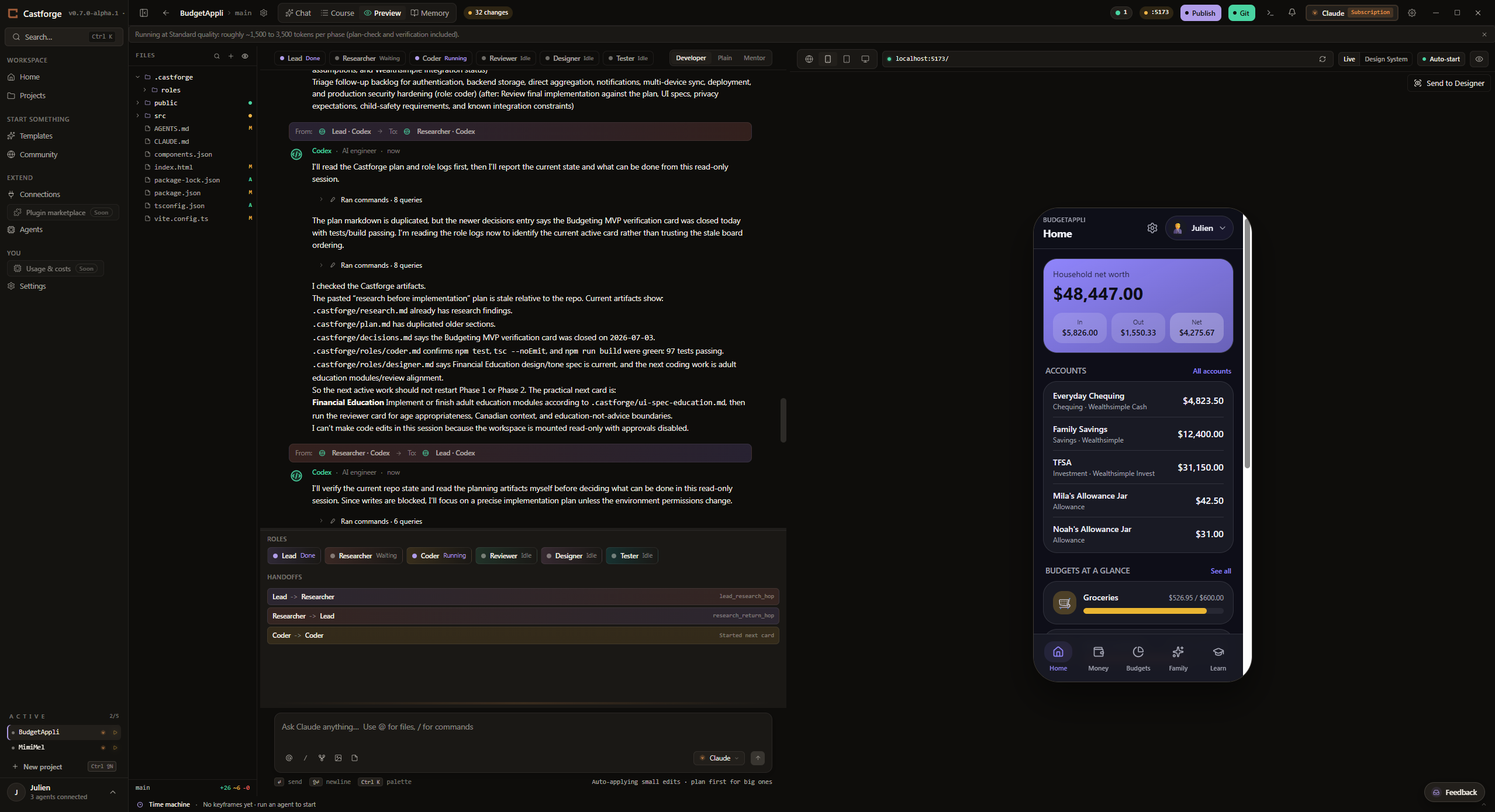Open slash commands icon in composer
This screenshot has width=1495, height=812.
point(305,758)
